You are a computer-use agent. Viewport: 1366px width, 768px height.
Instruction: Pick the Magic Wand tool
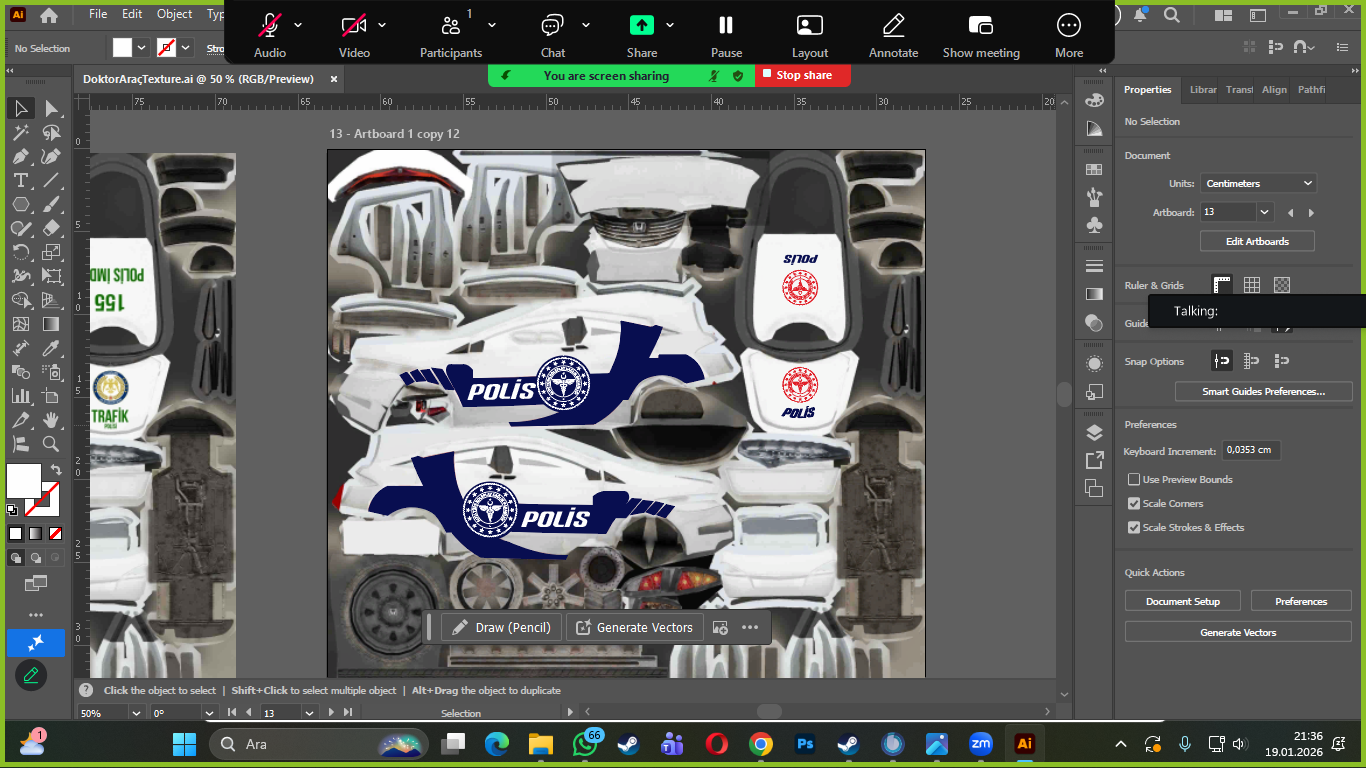[x=21, y=132]
